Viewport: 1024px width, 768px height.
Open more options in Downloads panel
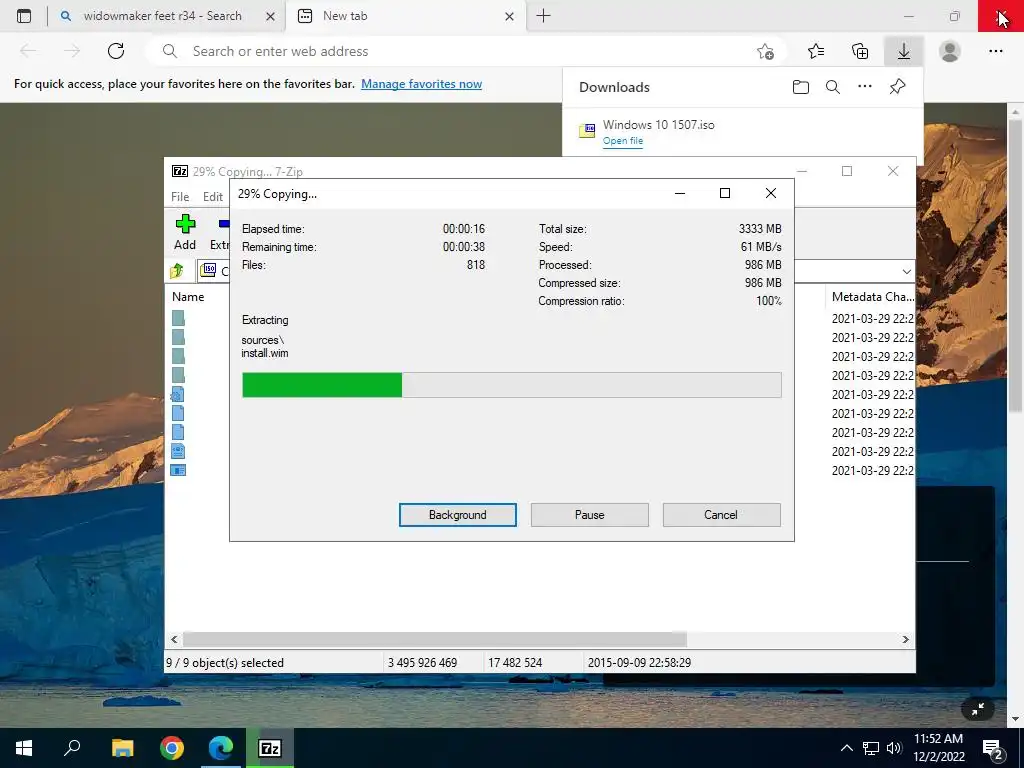click(x=865, y=86)
